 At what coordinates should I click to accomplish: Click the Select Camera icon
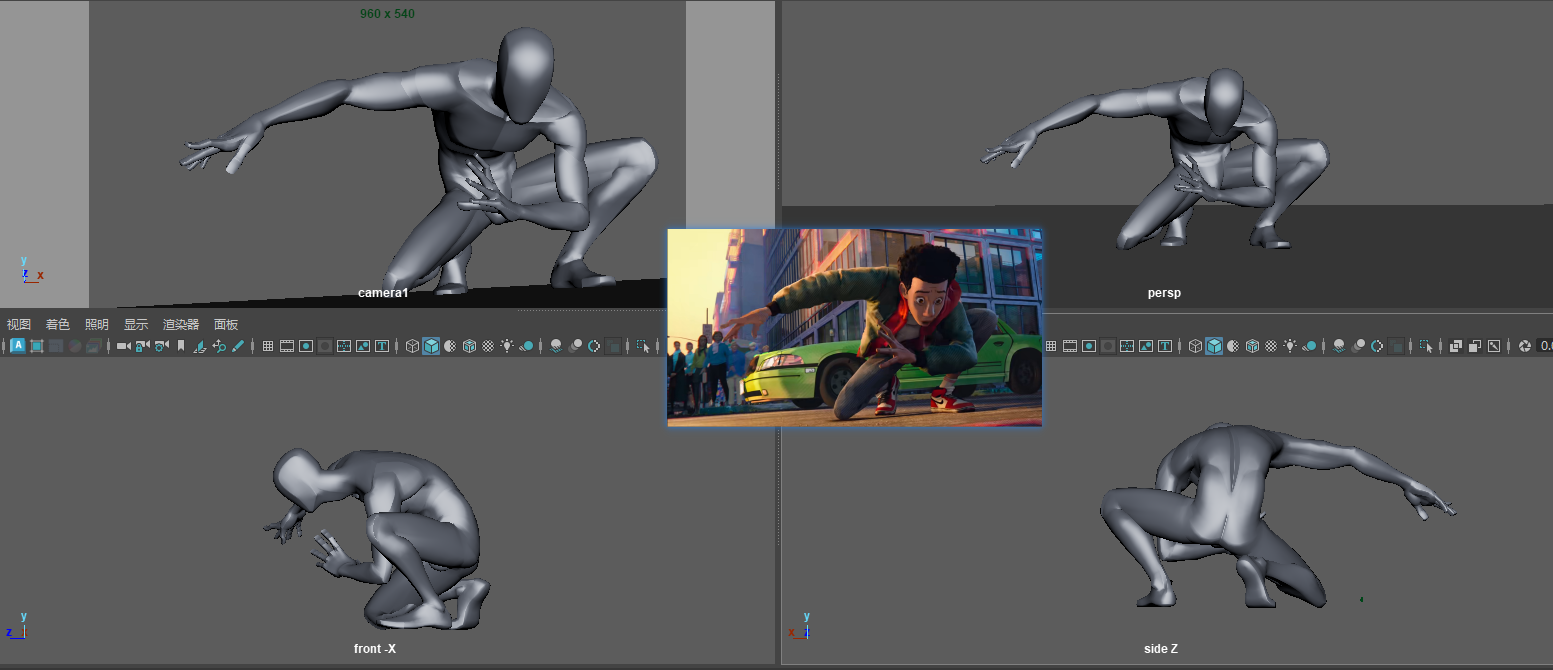point(123,346)
